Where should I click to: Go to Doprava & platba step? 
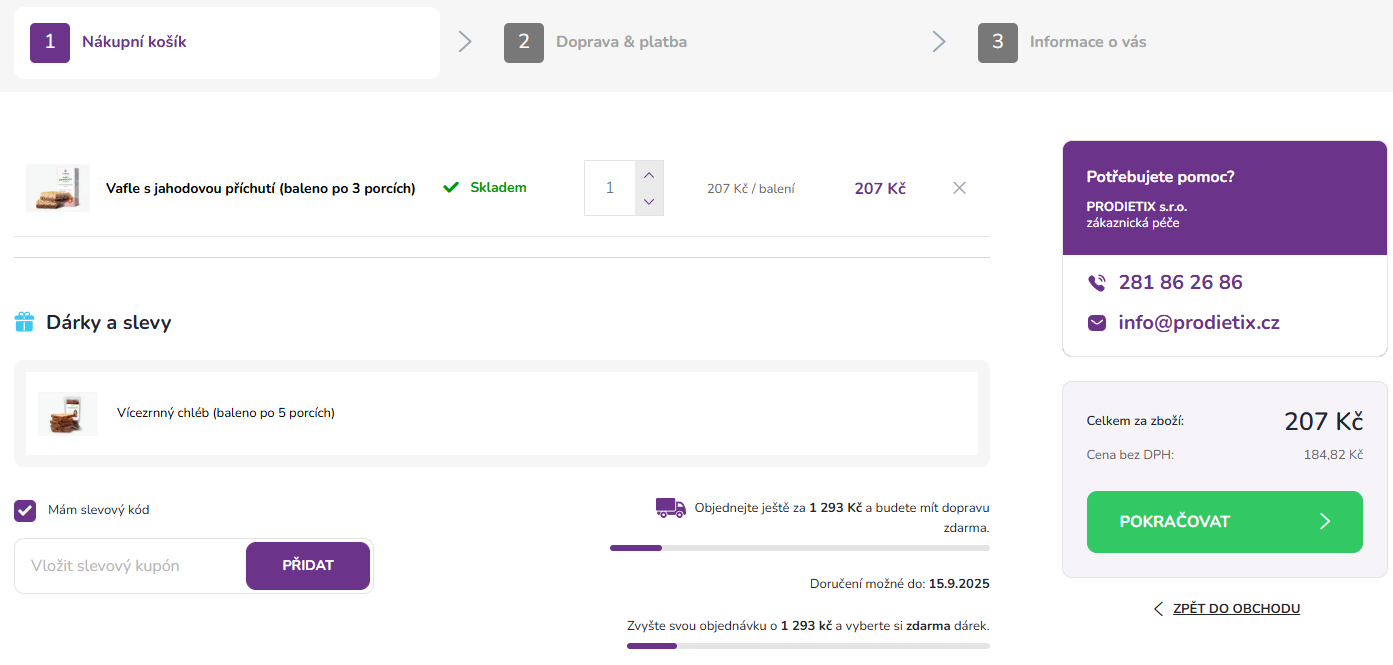coord(620,42)
